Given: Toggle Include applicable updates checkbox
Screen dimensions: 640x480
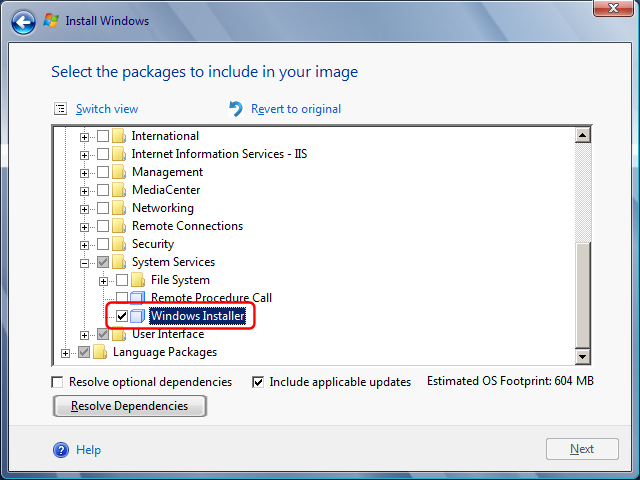Looking at the screenshot, I should pyautogui.click(x=258, y=382).
